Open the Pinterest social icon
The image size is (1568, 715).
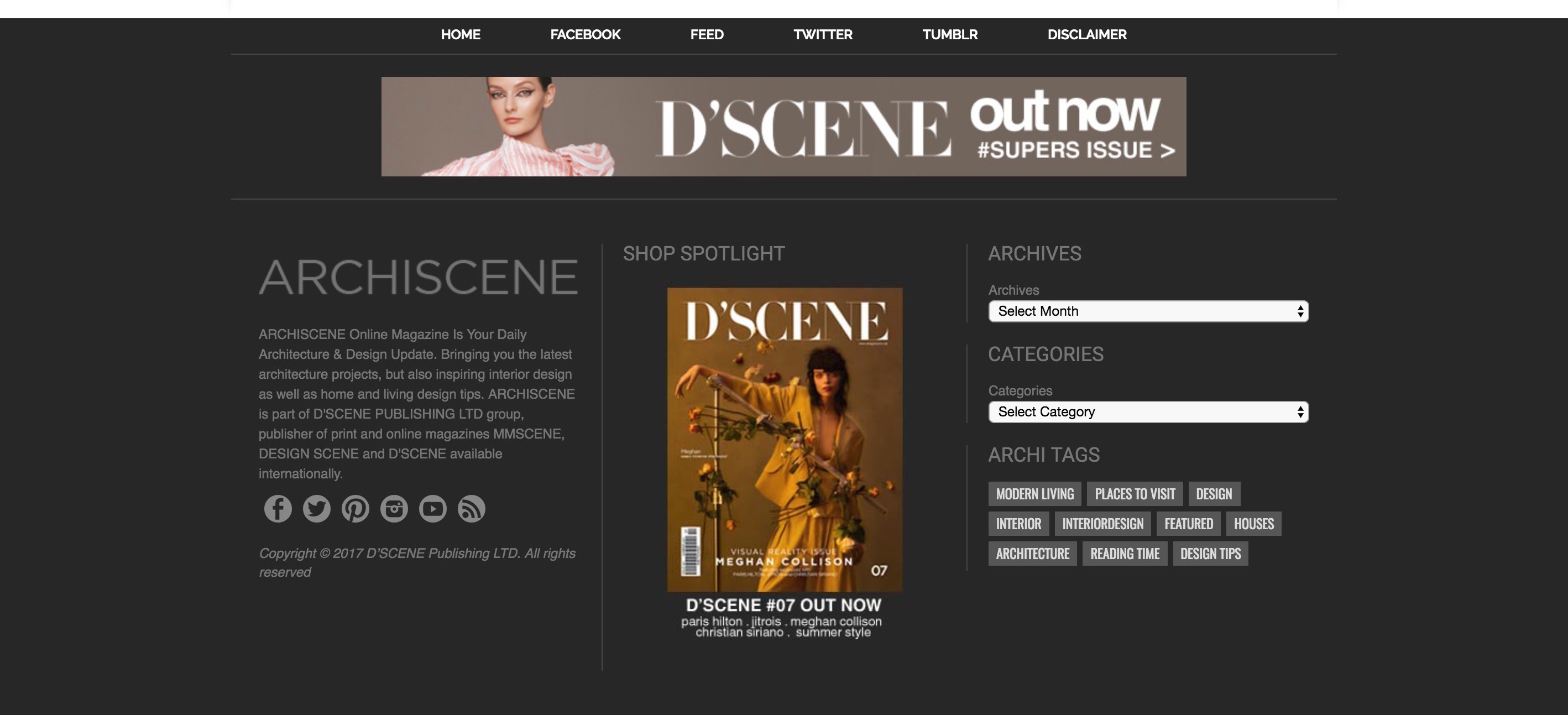(356, 509)
